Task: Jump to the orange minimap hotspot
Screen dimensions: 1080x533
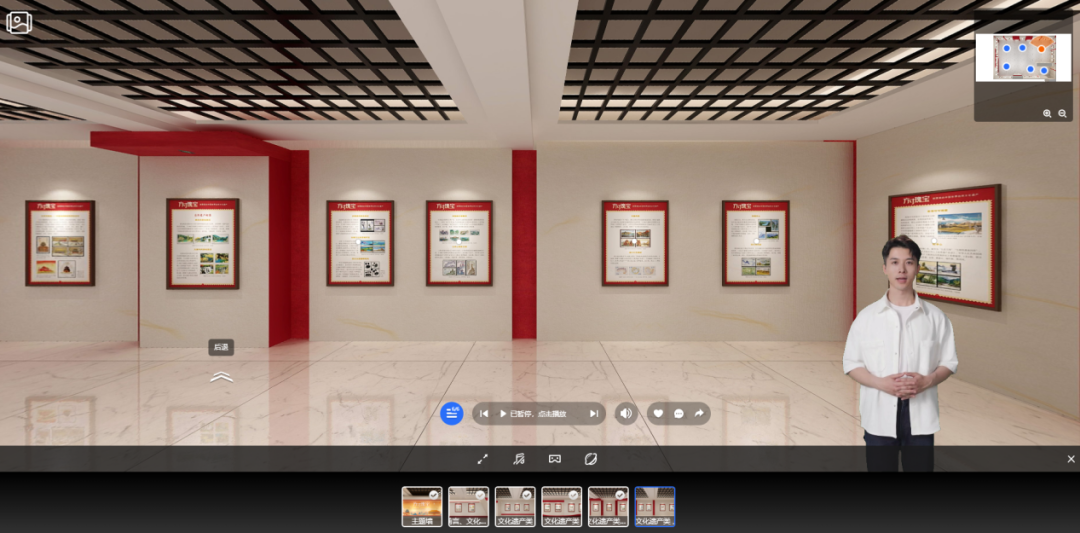Action: point(1041,48)
